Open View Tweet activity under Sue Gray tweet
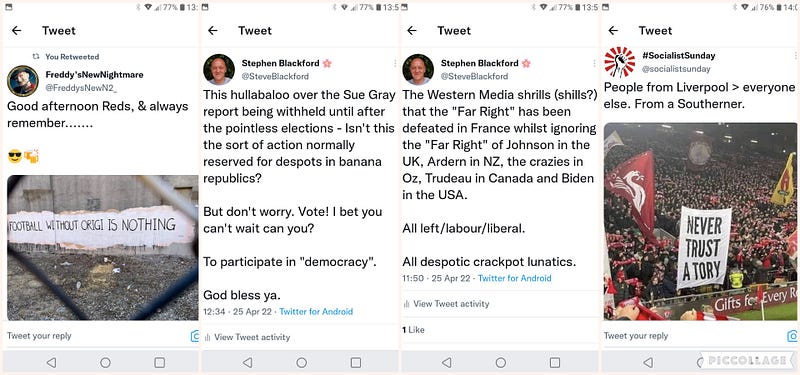This screenshot has height=375, width=800. (x=247, y=337)
